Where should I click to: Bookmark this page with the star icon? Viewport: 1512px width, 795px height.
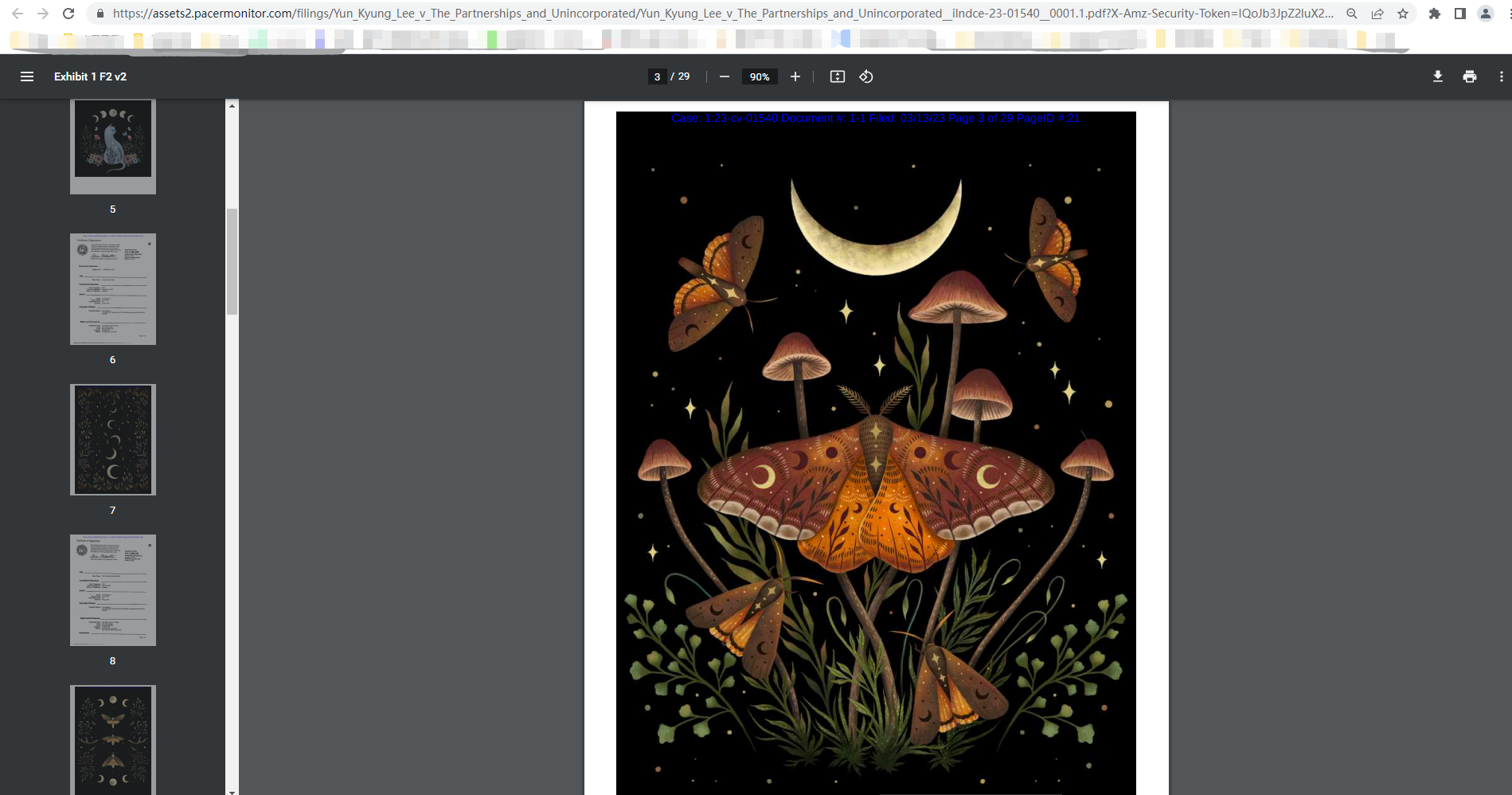(x=1403, y=14)
